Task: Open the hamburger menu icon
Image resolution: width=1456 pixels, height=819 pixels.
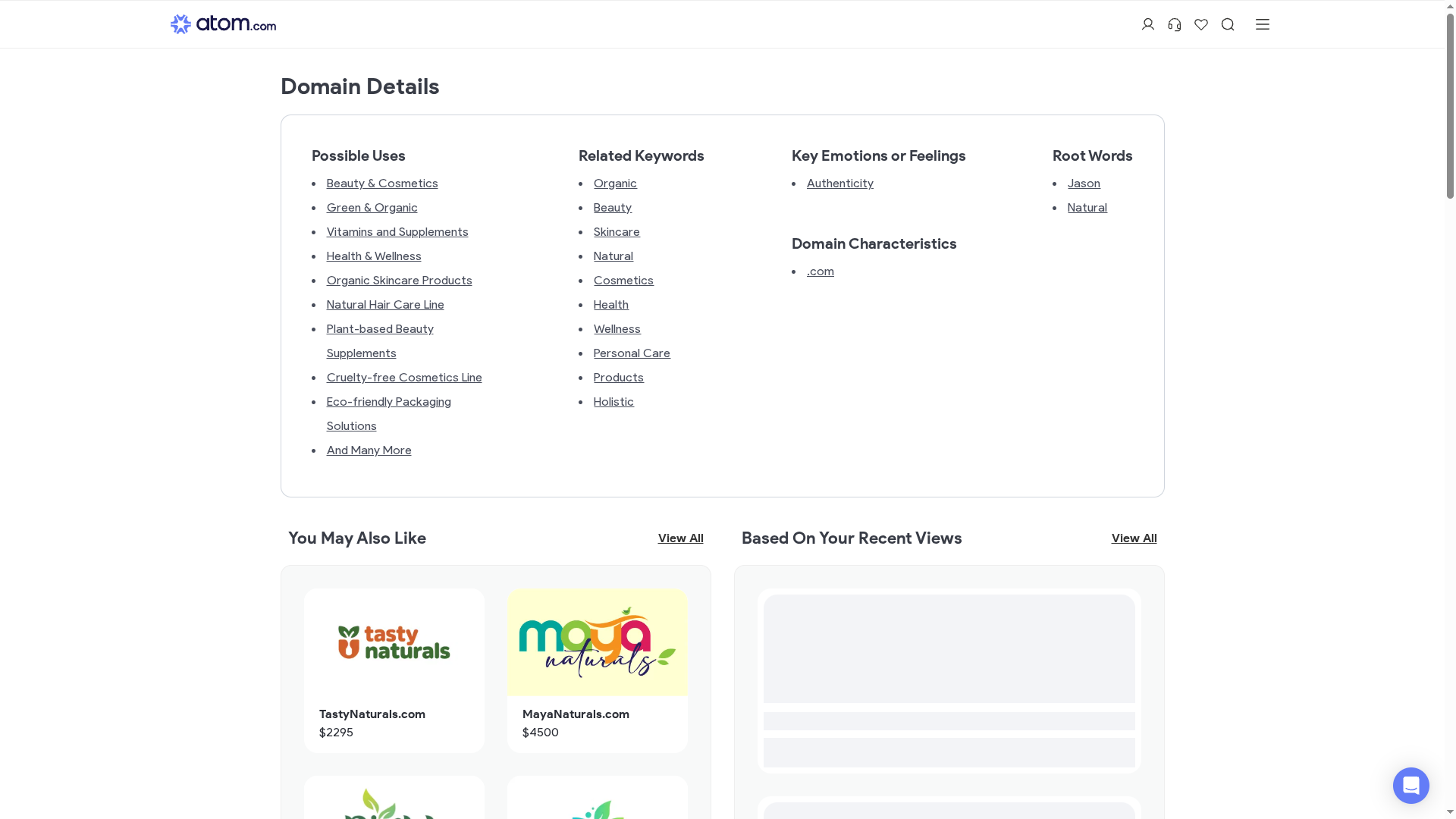Action: pos(1263,24)
